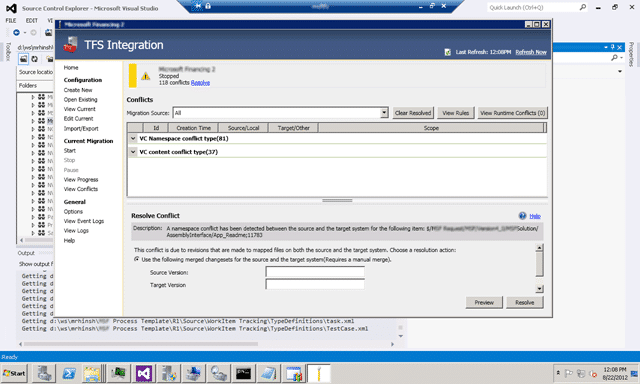Select the 'Use the following merged changesets' radio
The height and width of the screenshot is (384, 640).
coord(137,259)
